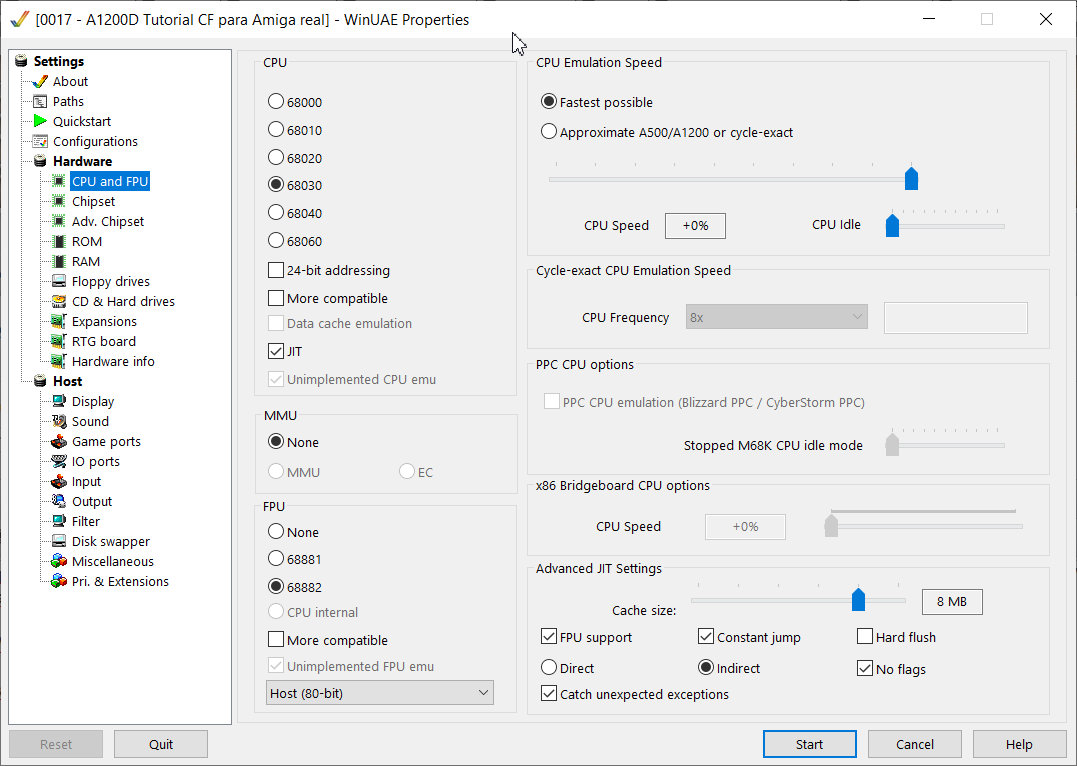Image resolution: width=1077 pixels, height=766 pixels.
Task: Open the Quickstart page
Action: coord(82,121)
